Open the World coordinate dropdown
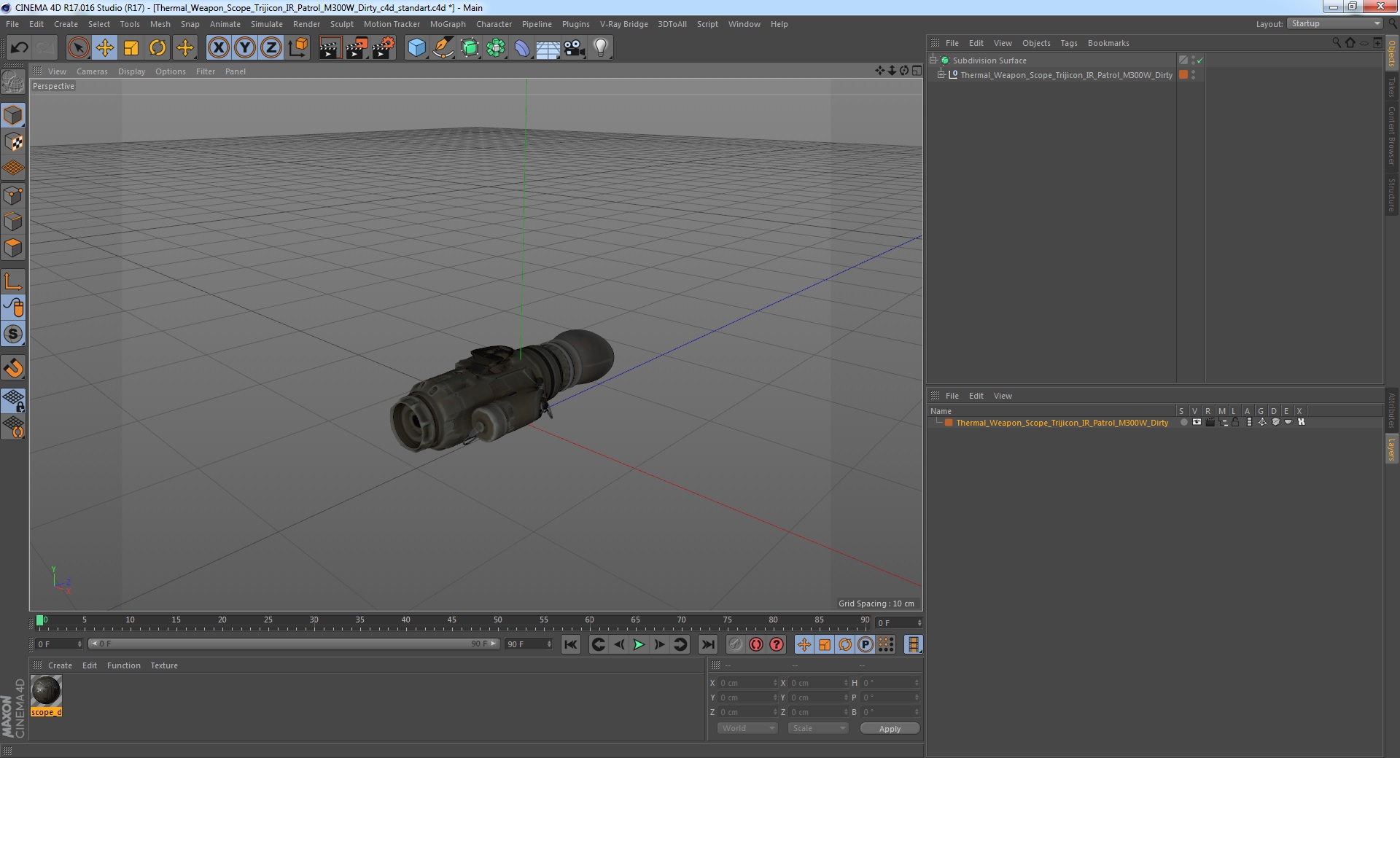The image size is (1400, 844). tap(747, 728)
